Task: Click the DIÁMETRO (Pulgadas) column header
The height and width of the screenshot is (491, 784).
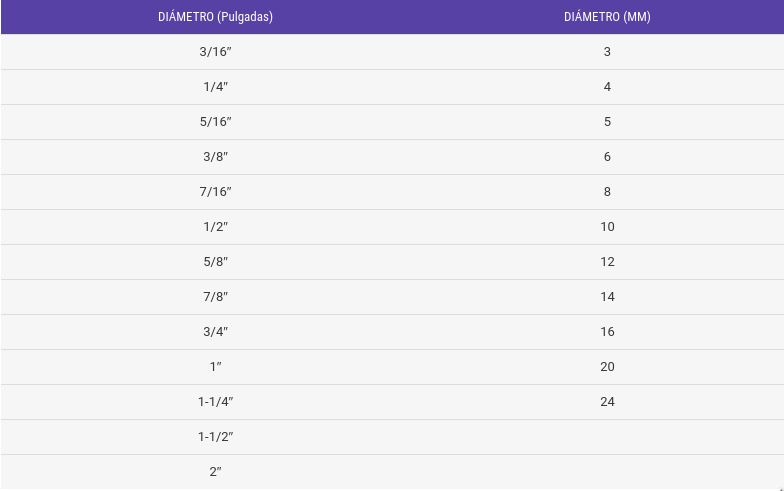Action: coord(215,17)
